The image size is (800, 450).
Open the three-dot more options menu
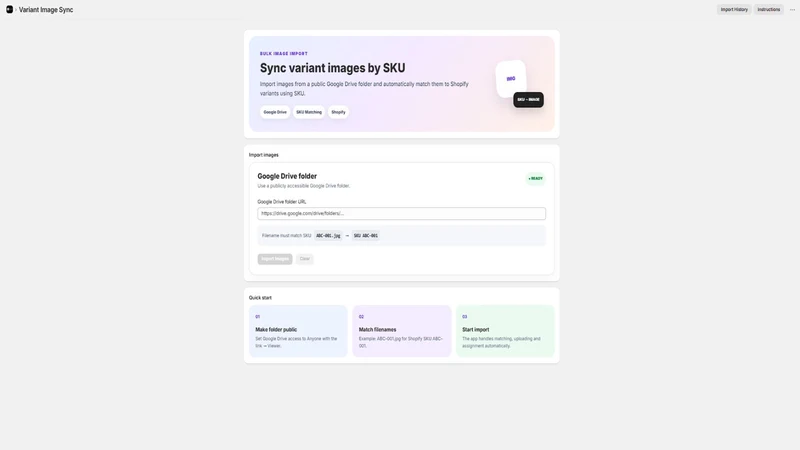(792, 10)
